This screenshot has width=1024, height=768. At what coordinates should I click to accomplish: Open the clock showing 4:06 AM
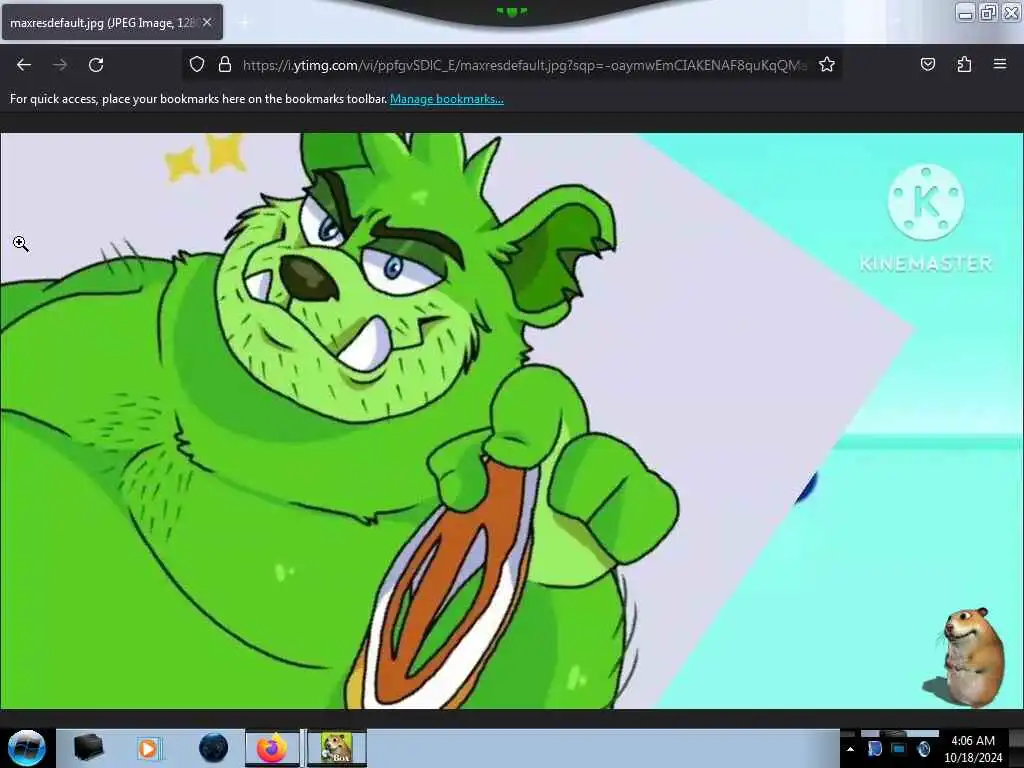tap(973, 749)
